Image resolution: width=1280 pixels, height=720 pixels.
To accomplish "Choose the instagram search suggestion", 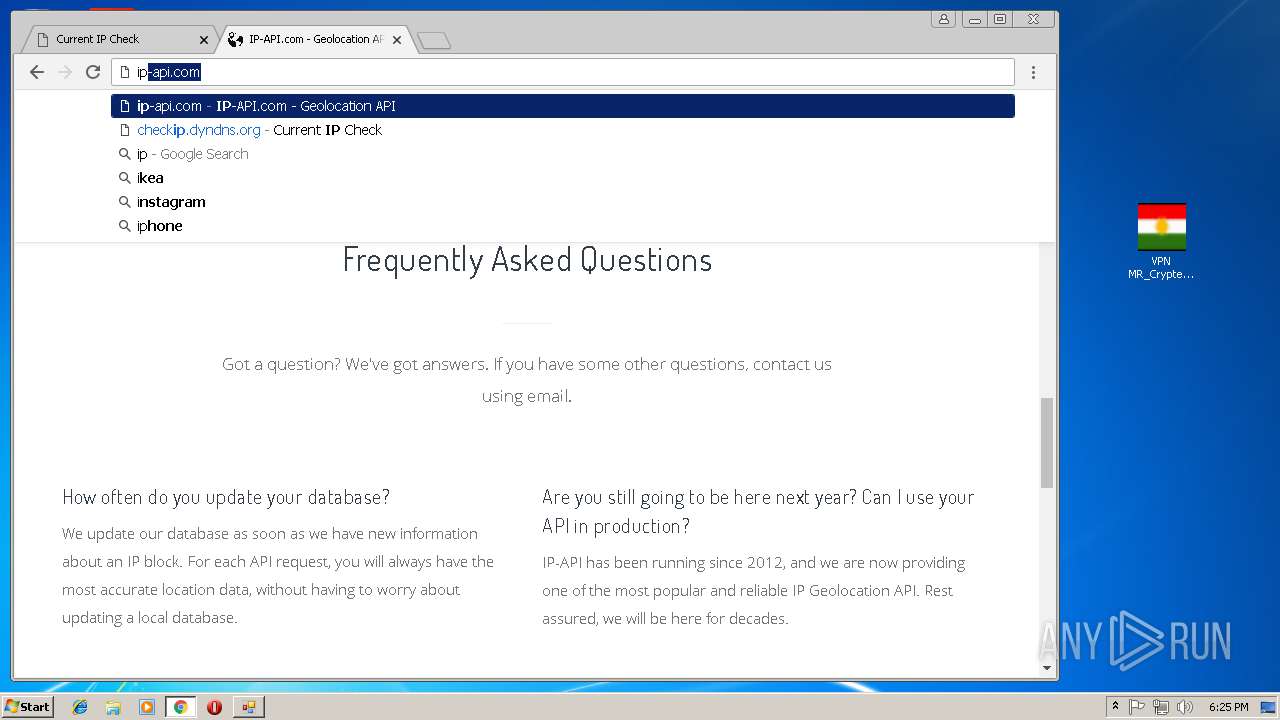I will pos(563,202).
